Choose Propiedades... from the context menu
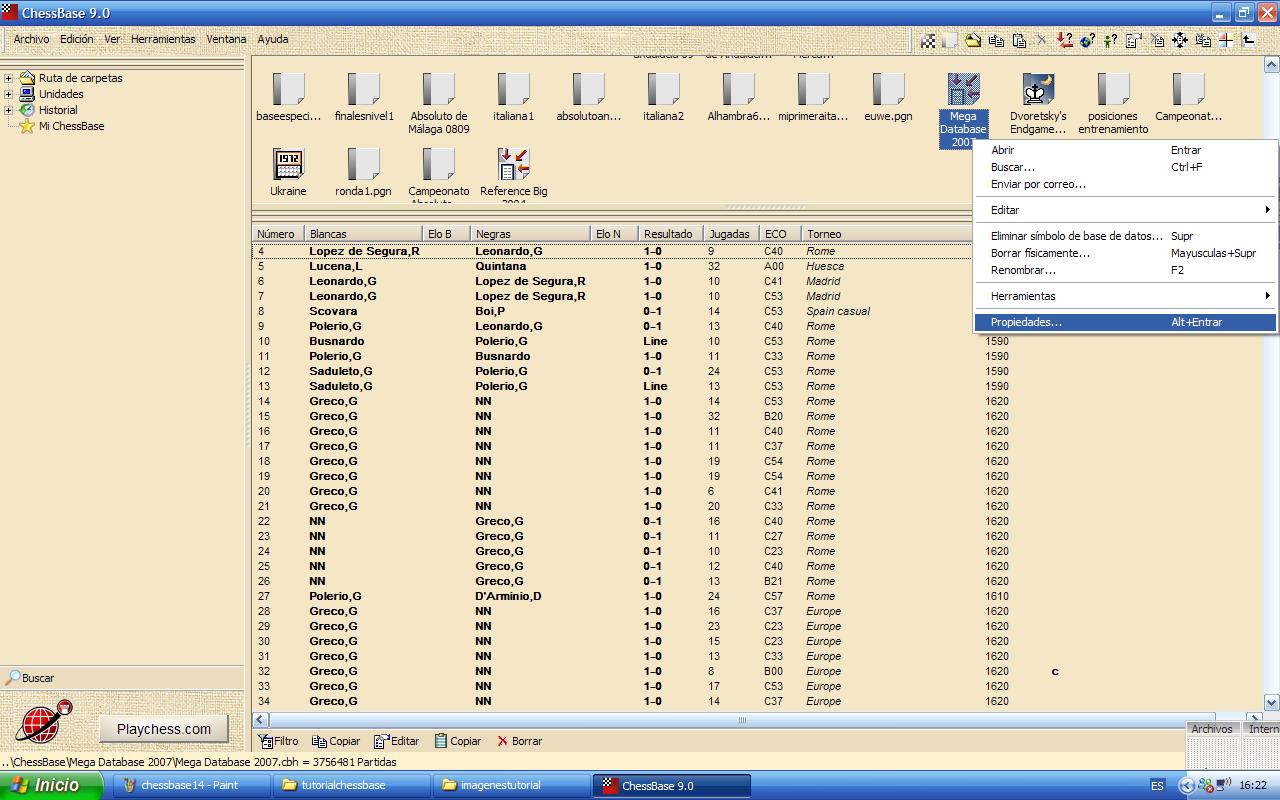Viewport: 1280px width, 800px height. coord(1126,322)
